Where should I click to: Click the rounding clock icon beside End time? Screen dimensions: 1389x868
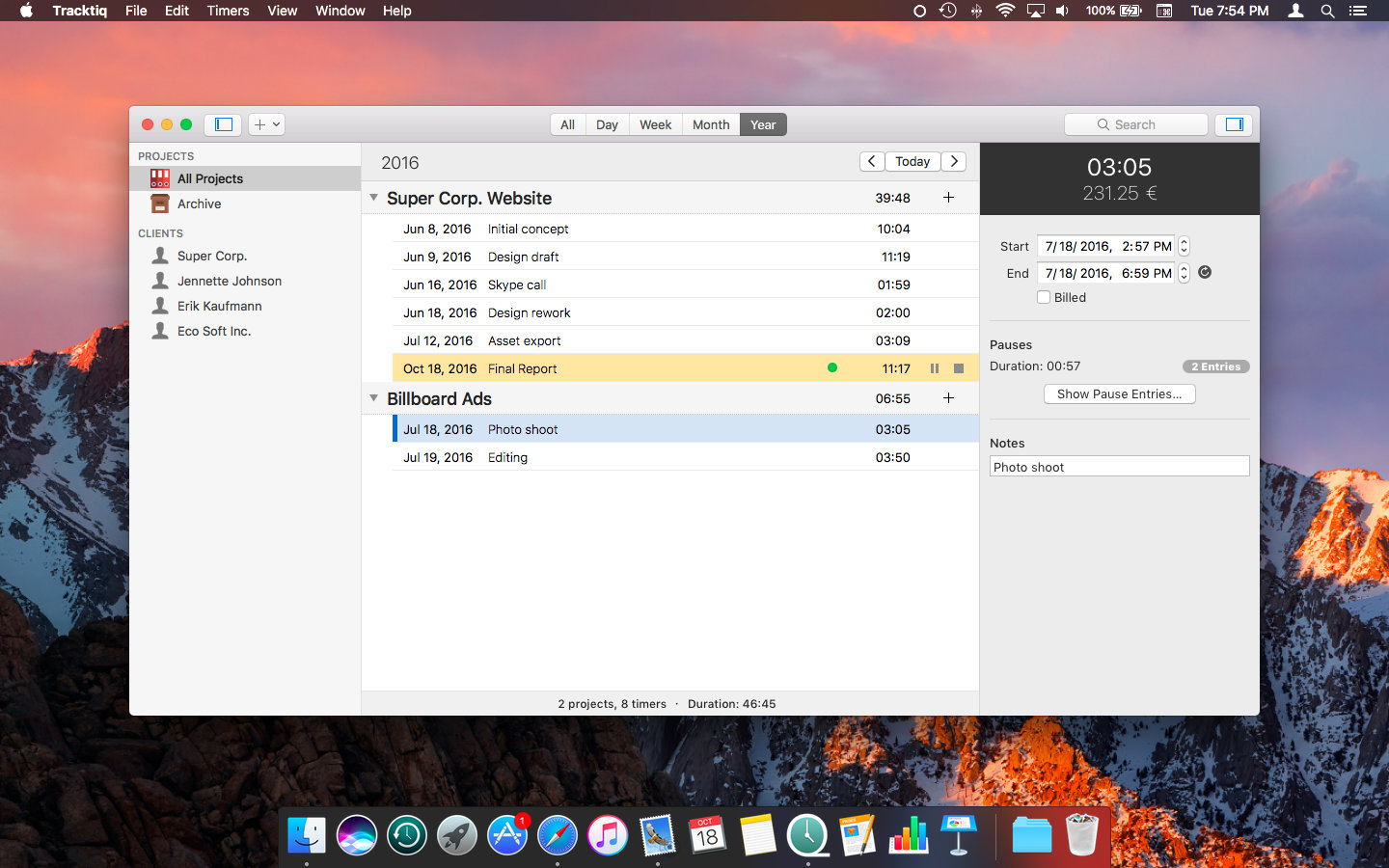pos(1204,273)
